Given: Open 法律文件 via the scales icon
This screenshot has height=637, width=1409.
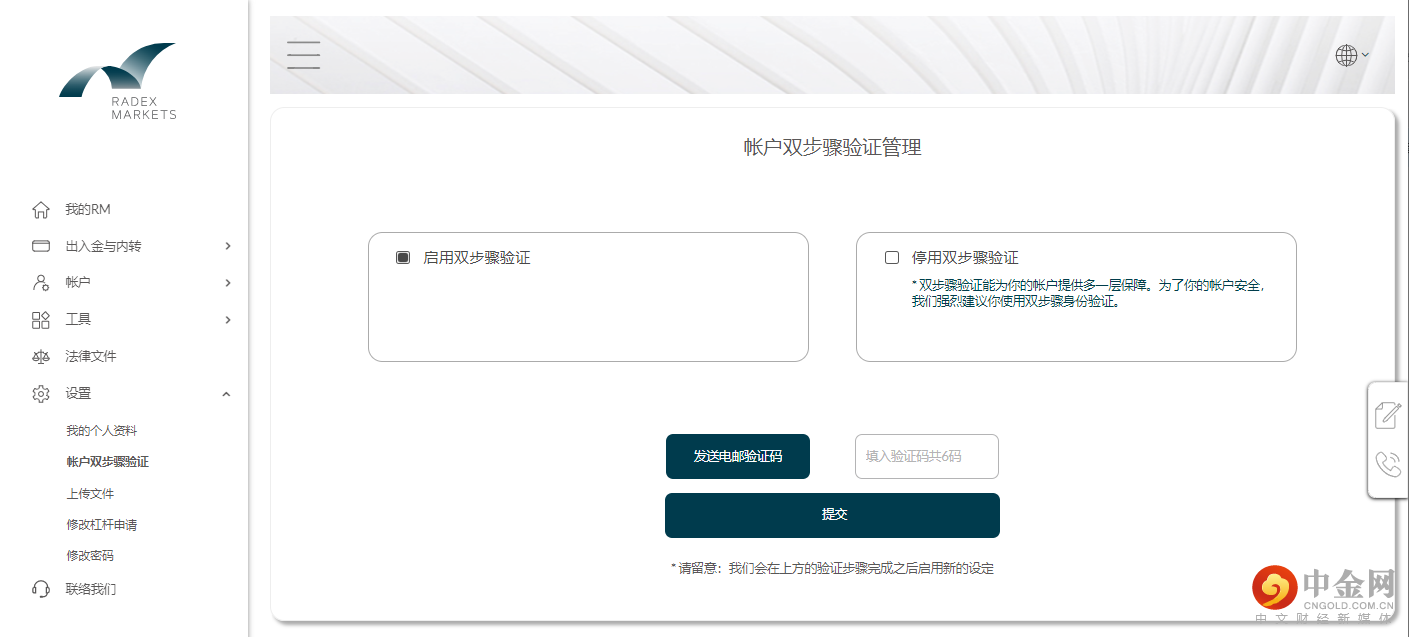Looking at the screenshot, I should [x=40, y=356].
